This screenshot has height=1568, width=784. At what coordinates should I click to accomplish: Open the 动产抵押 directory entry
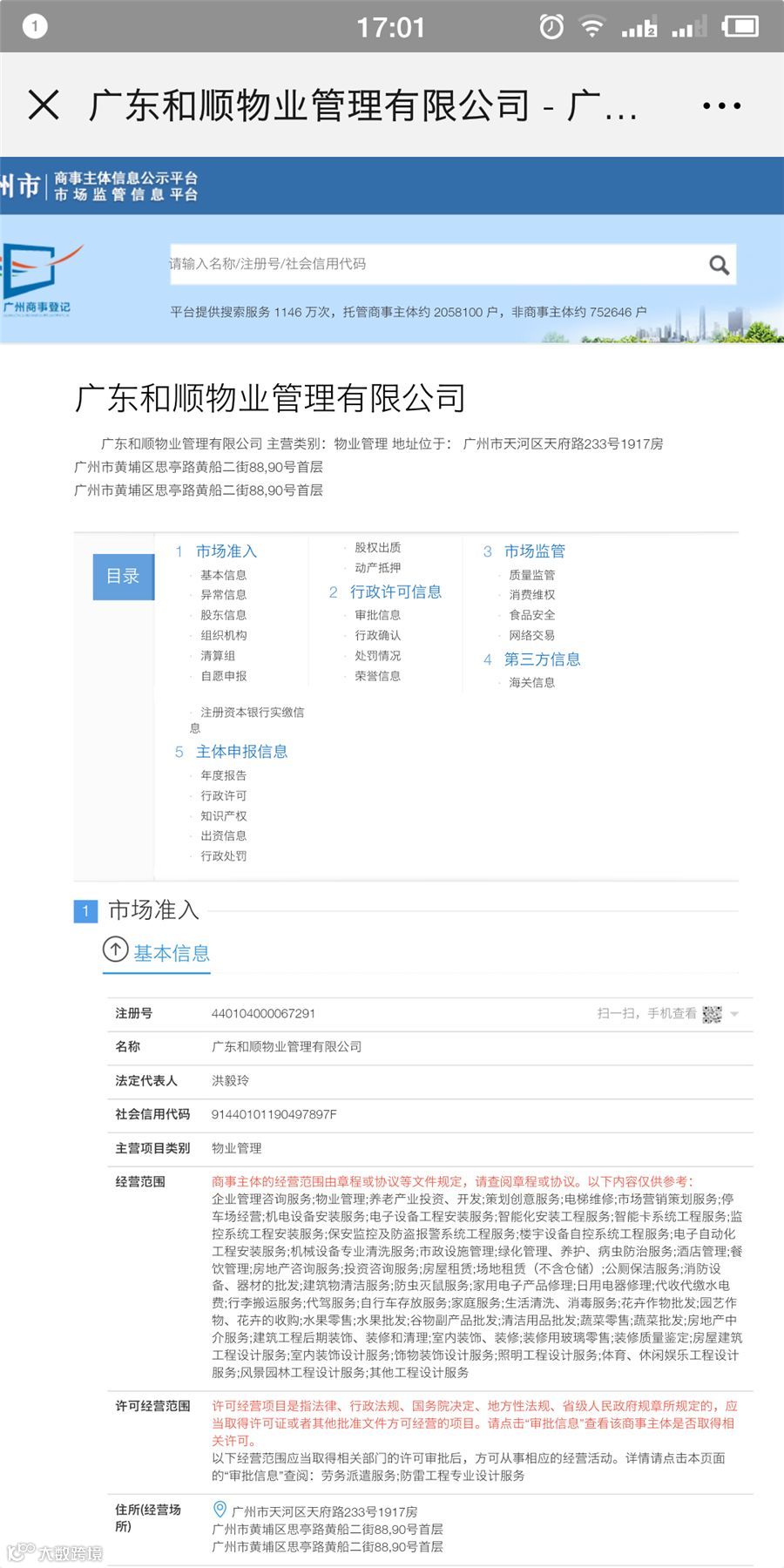[378, 568]
